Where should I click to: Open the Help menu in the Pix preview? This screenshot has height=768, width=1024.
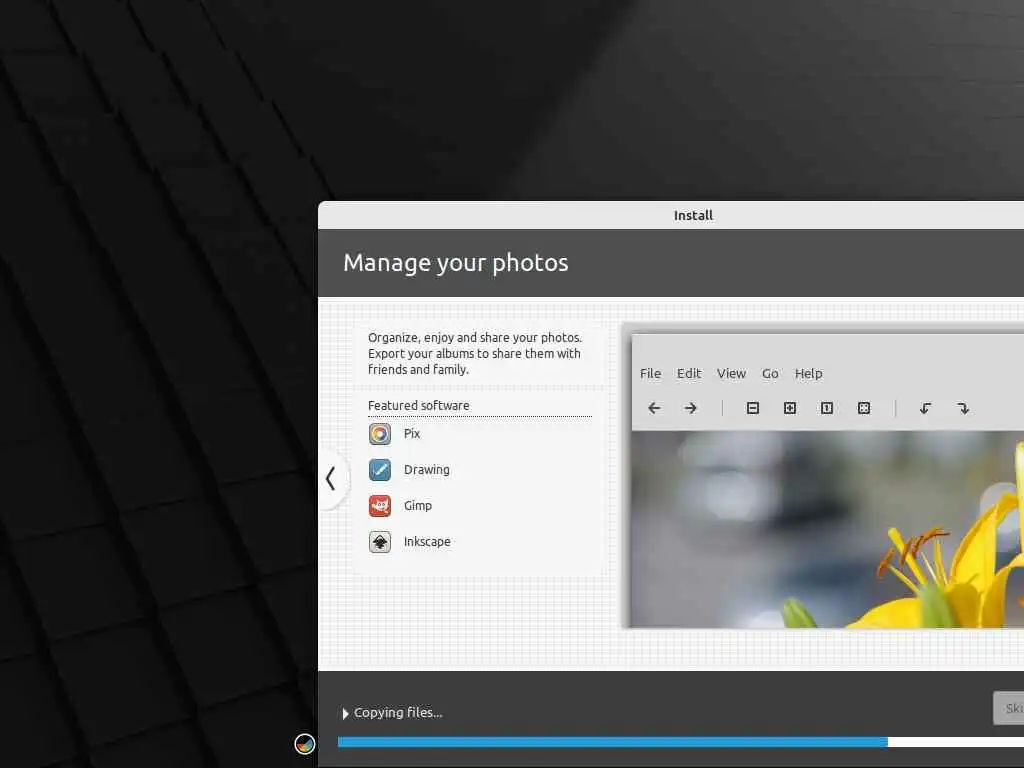pyautogui.click(x=808, y=374)
